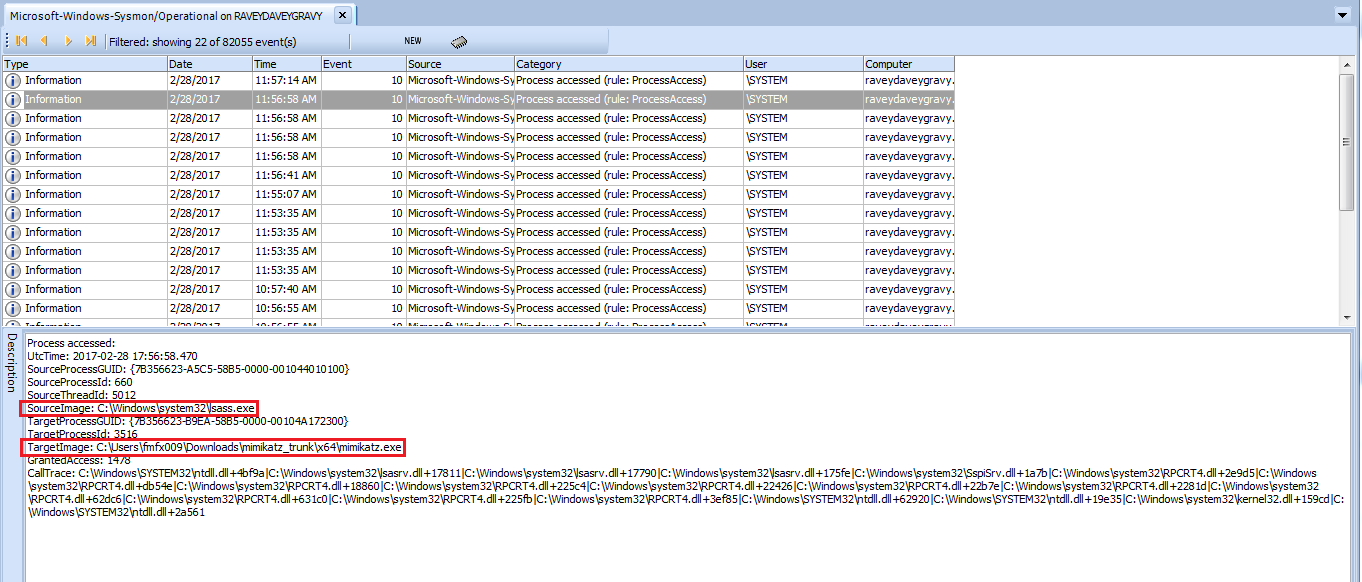Viewport: 1362px width, 582px height.
Task: Sort events by the Type column
Action: tap(85, 64)
